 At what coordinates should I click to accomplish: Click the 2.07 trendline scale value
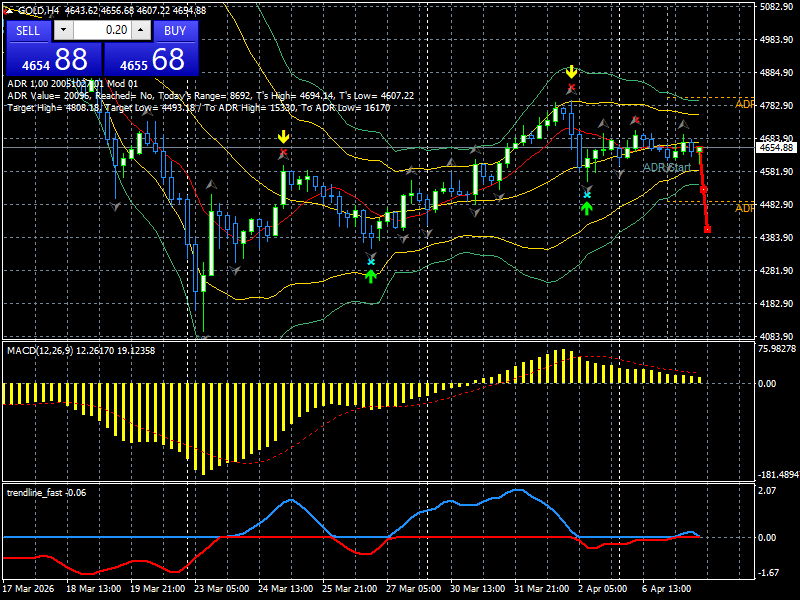(767, 490)
